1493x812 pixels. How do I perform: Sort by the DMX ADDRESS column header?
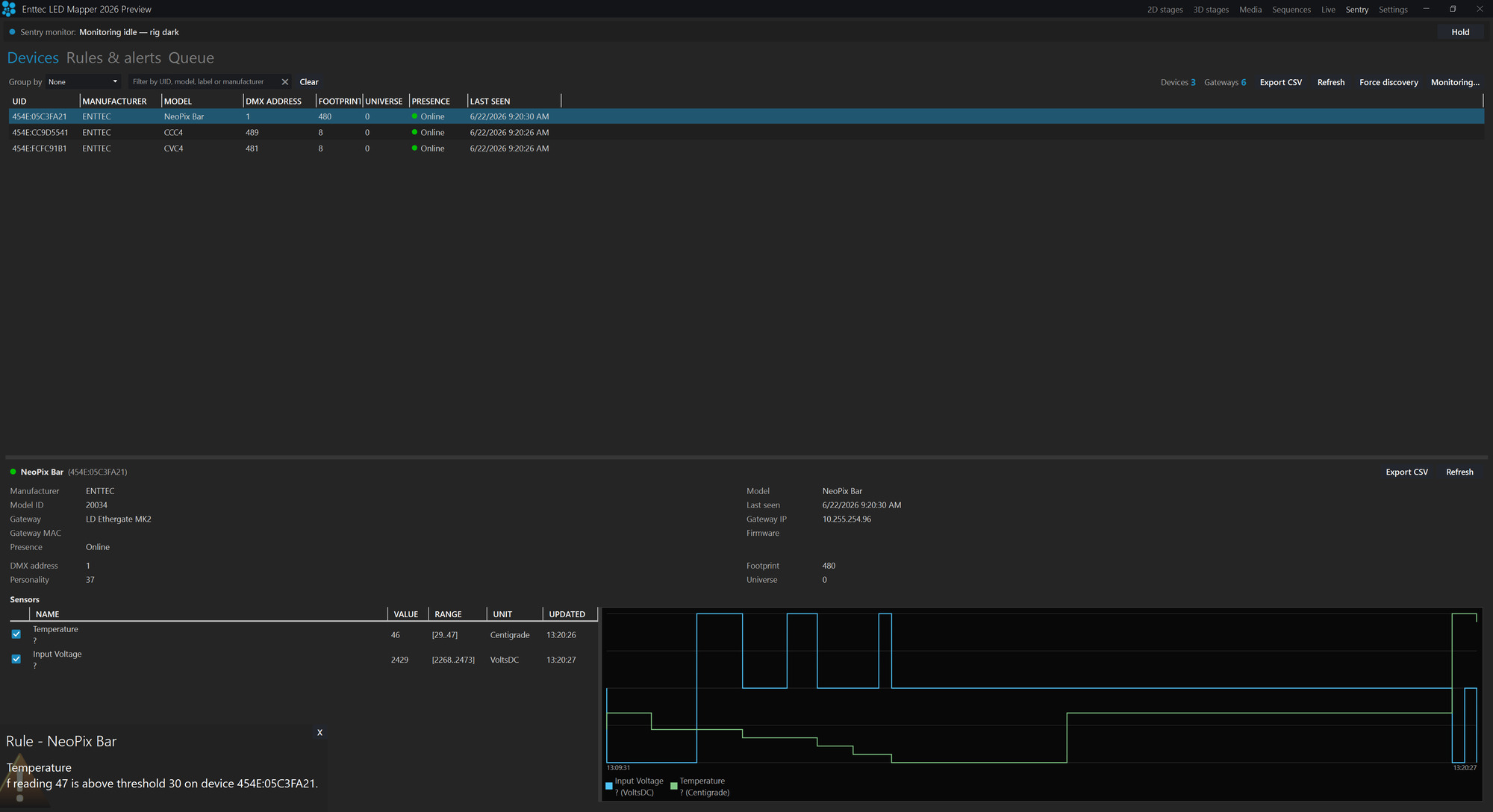tap(279, 101)
